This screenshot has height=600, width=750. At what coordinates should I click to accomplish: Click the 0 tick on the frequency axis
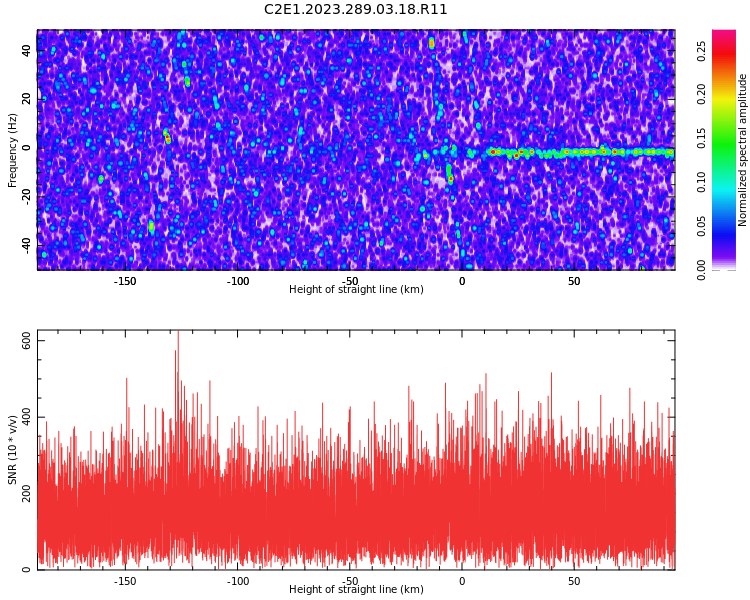coord(27,148)
